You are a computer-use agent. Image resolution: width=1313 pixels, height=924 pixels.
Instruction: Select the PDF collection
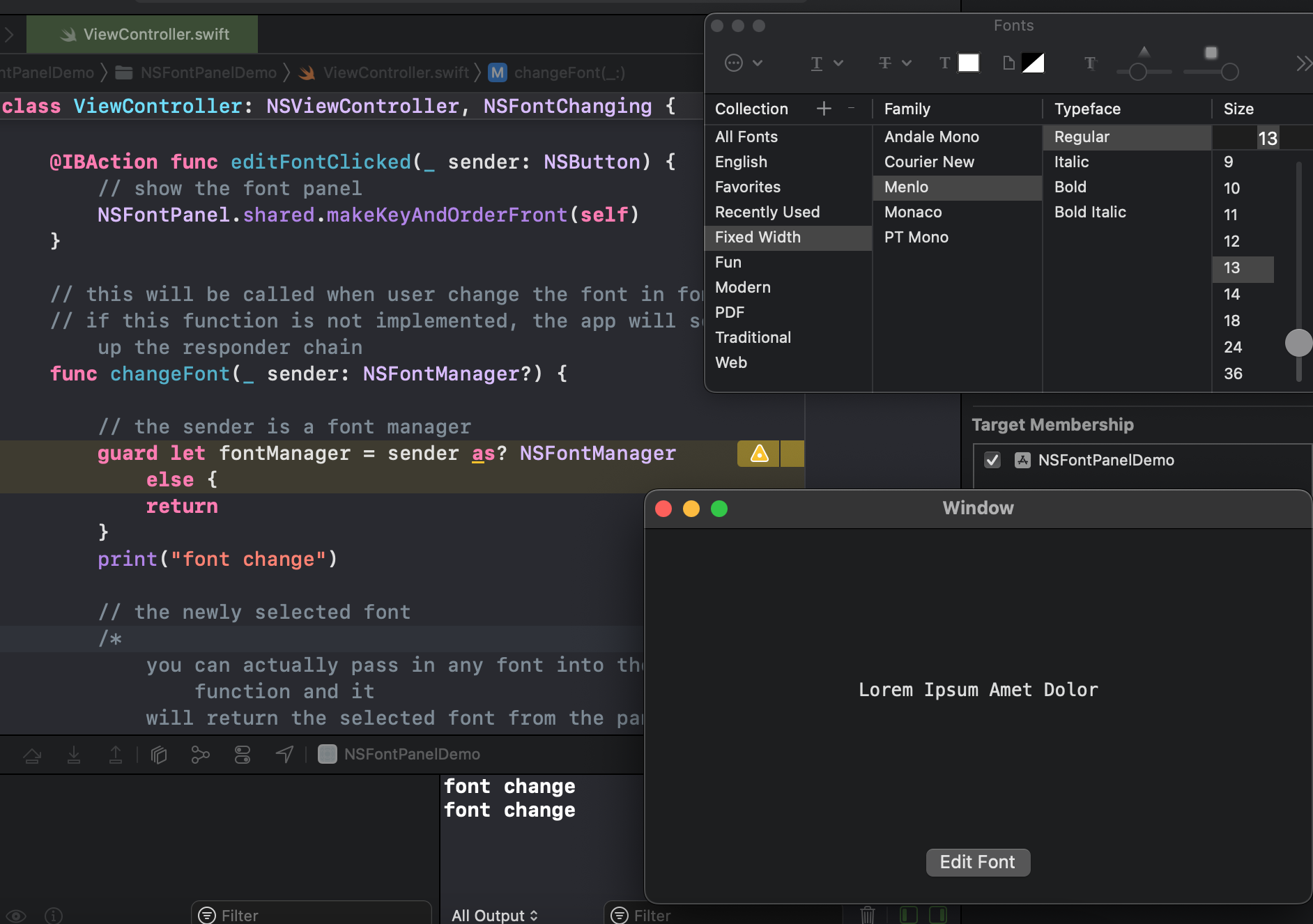[x=788, y=312]
